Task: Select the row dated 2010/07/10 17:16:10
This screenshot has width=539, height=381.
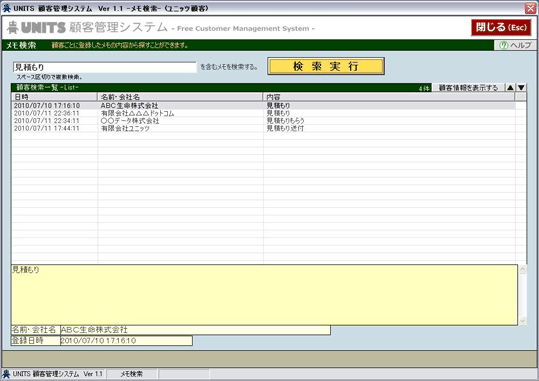Action: (263, 106)
